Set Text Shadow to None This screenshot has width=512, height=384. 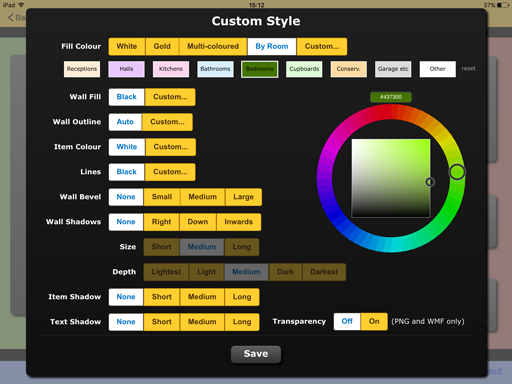[126, 322]
